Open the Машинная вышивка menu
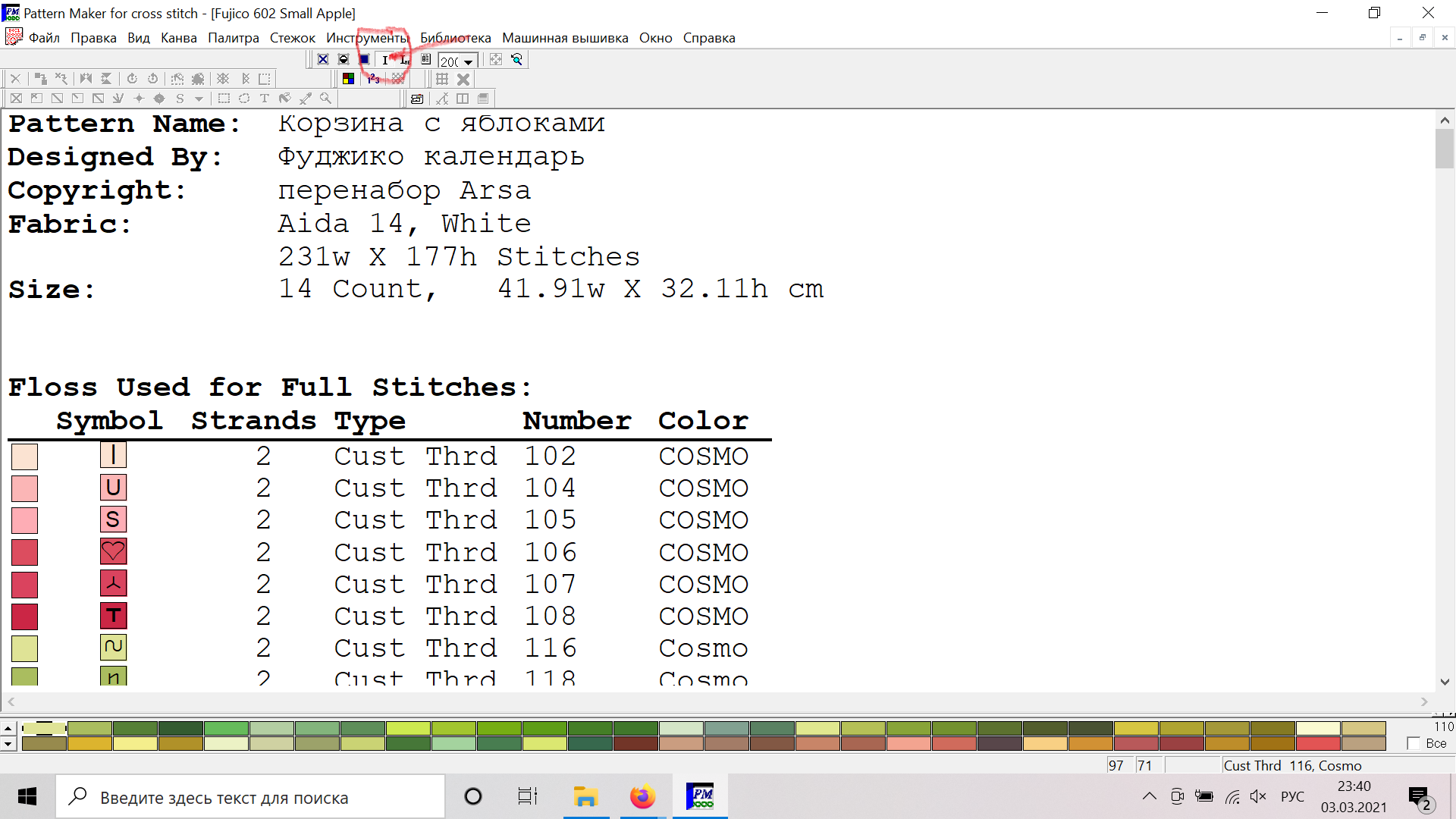 click(x=565, y=38)
